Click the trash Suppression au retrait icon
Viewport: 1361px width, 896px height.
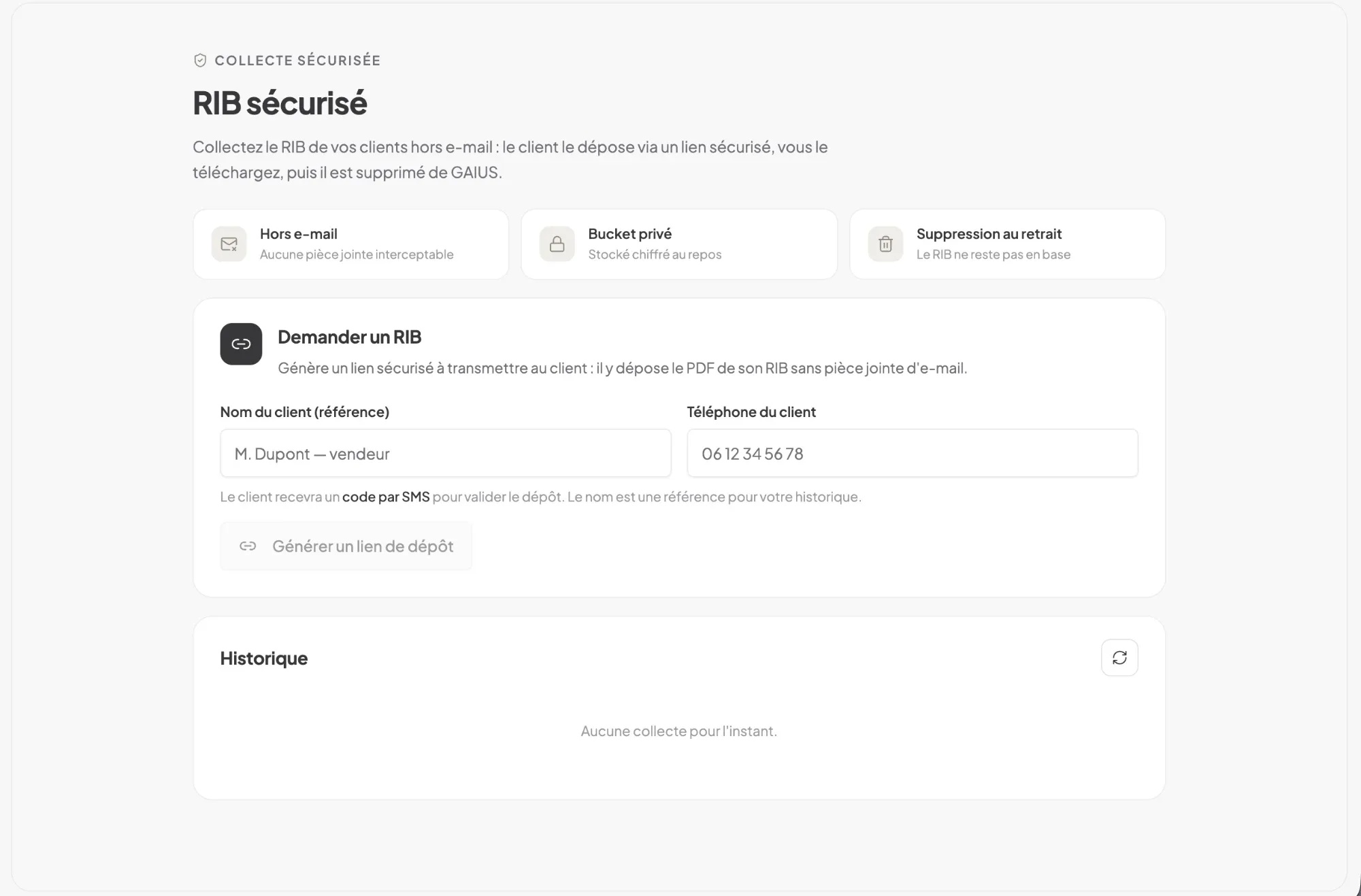[x=885, y=244]
